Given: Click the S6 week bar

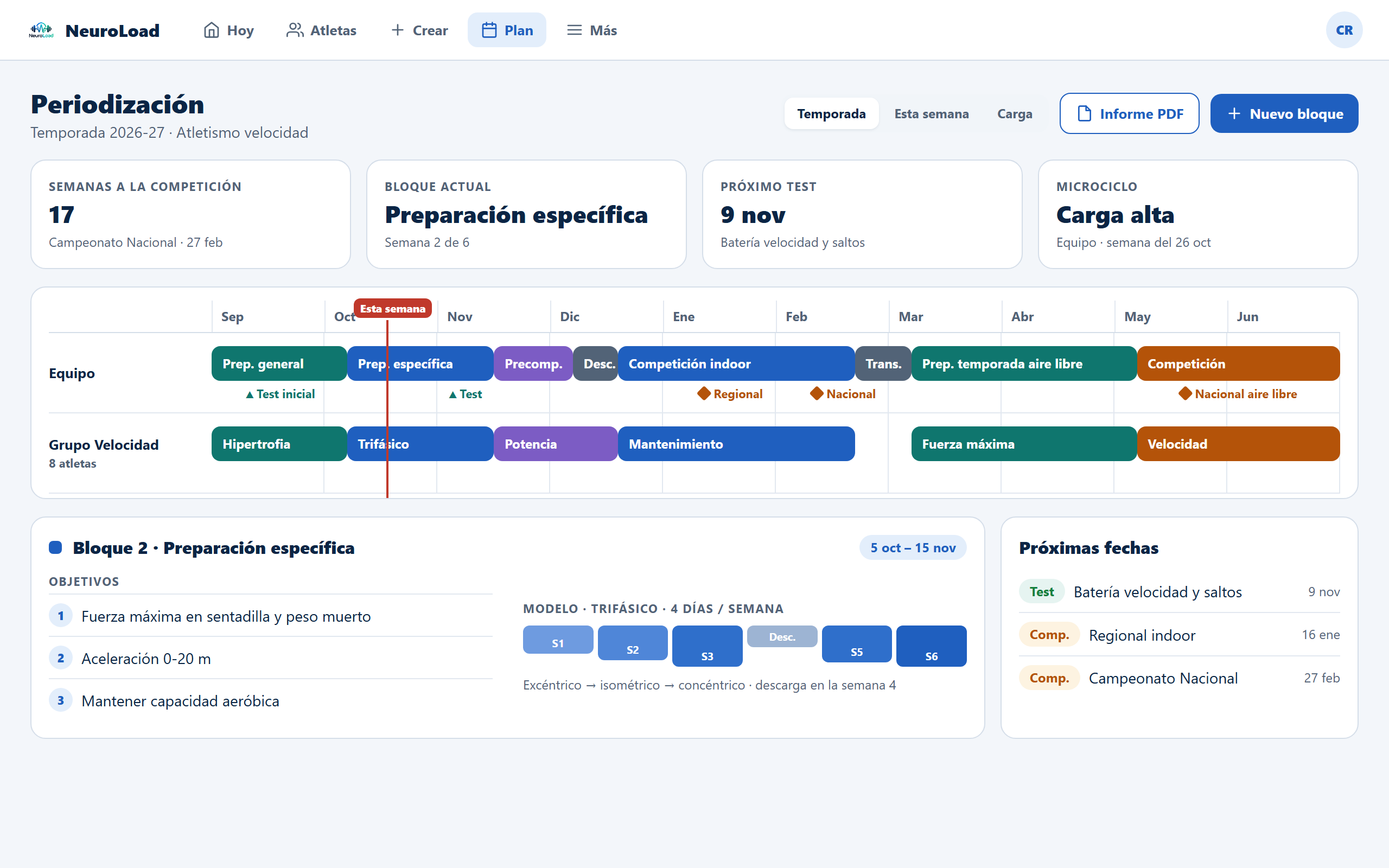Looking at the screenshot, I should coord(931,646).
